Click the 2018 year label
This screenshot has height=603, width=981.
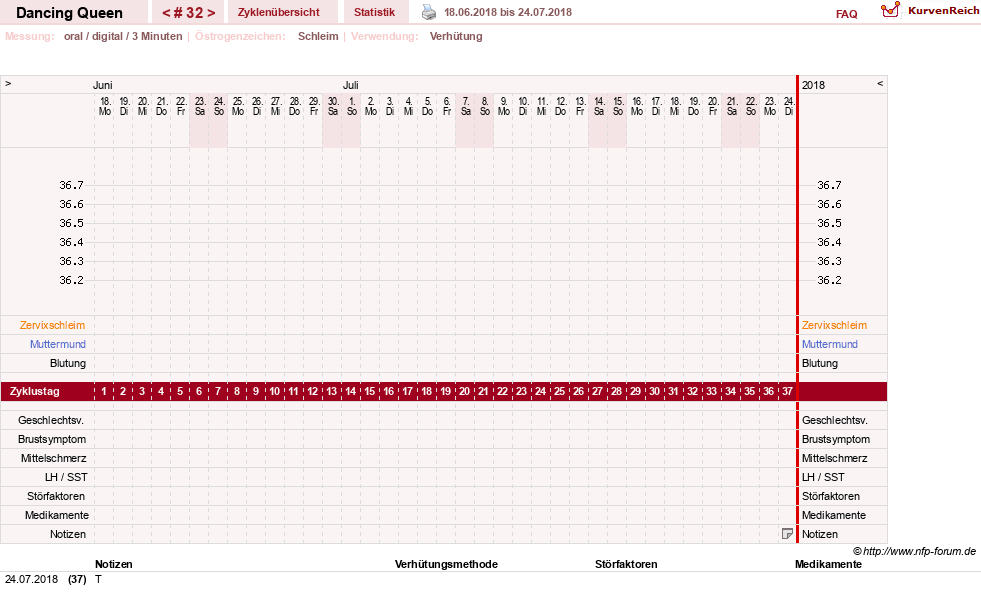[x=813, y=85]
